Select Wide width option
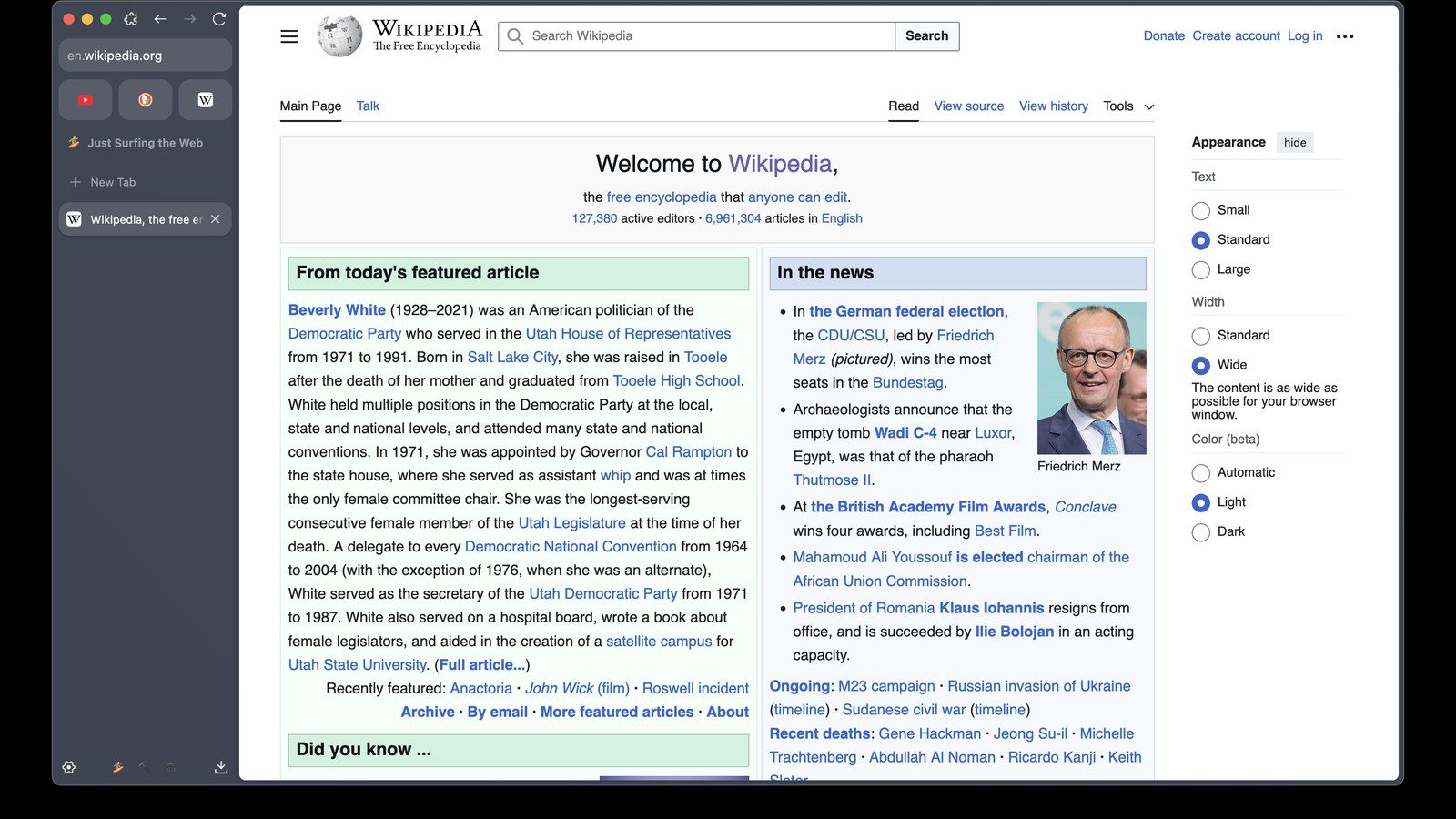Image resolution: width=1456 pixels, height=819 pixels. [1201, 365]
